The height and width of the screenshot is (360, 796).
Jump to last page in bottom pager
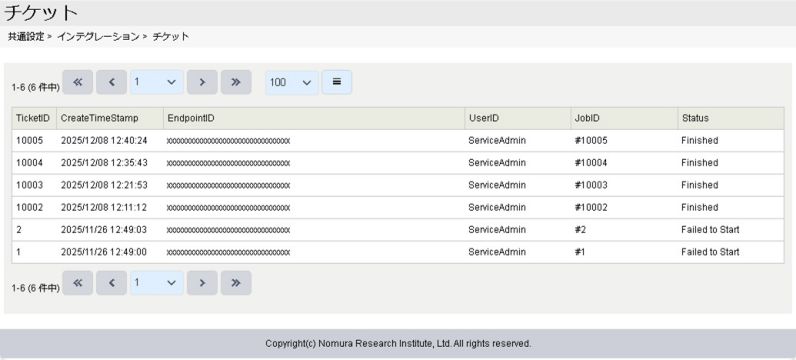click(236, 283)
